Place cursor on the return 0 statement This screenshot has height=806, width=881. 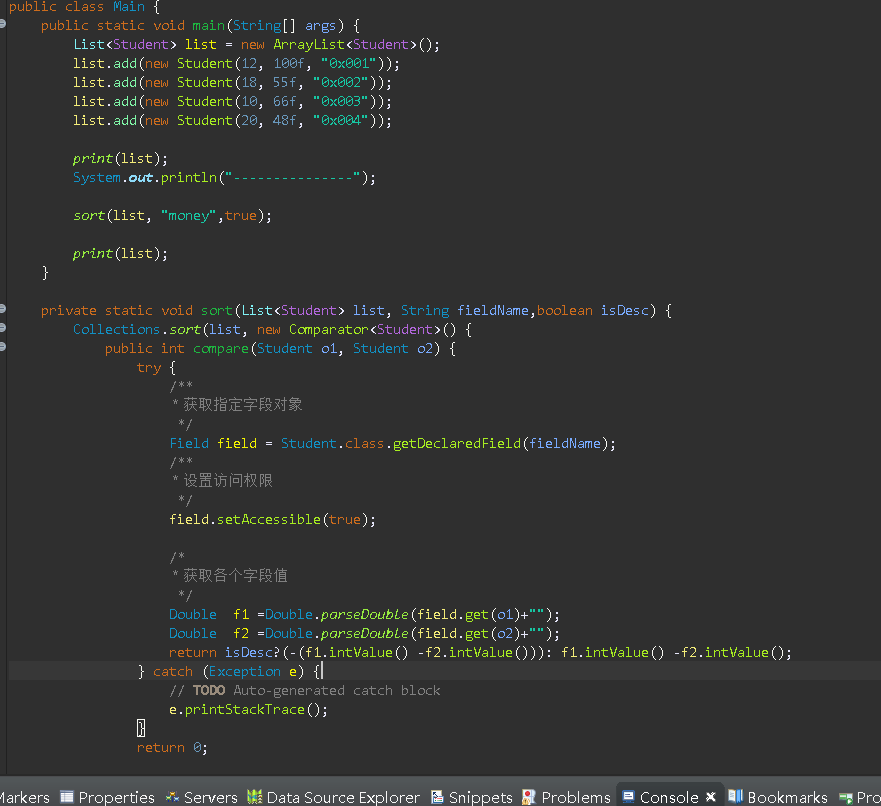pyautogui.click(x=171, y=747)
